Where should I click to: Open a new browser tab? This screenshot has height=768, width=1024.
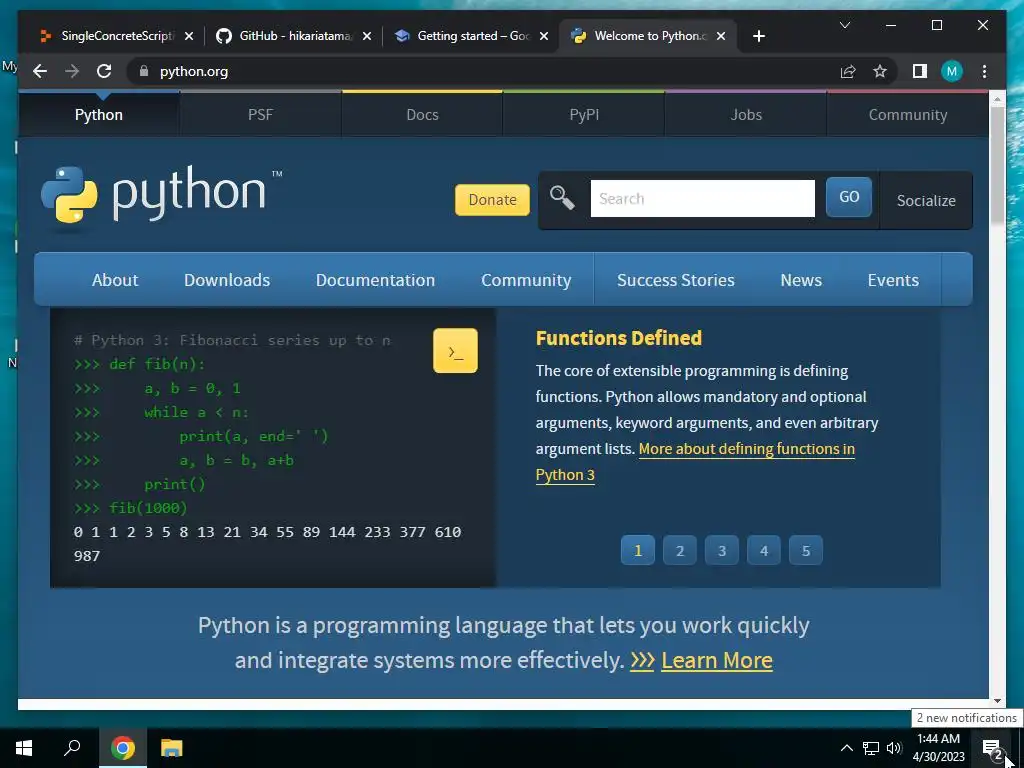pos(758,36)
